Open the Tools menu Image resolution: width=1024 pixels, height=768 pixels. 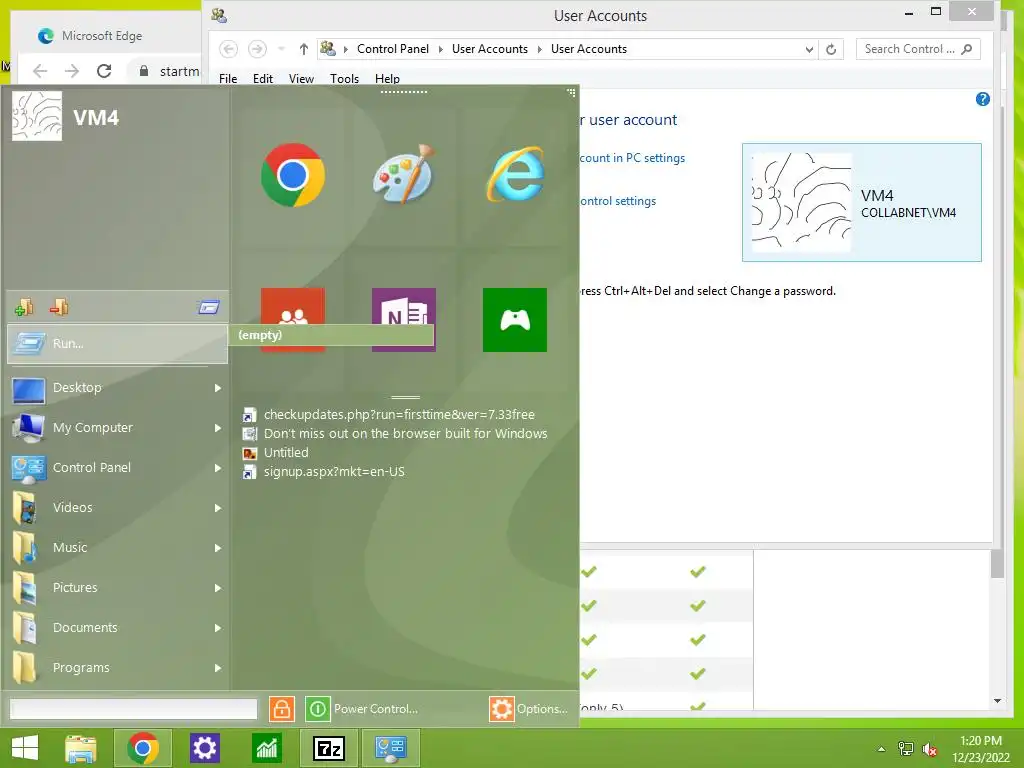click(344, 78)
